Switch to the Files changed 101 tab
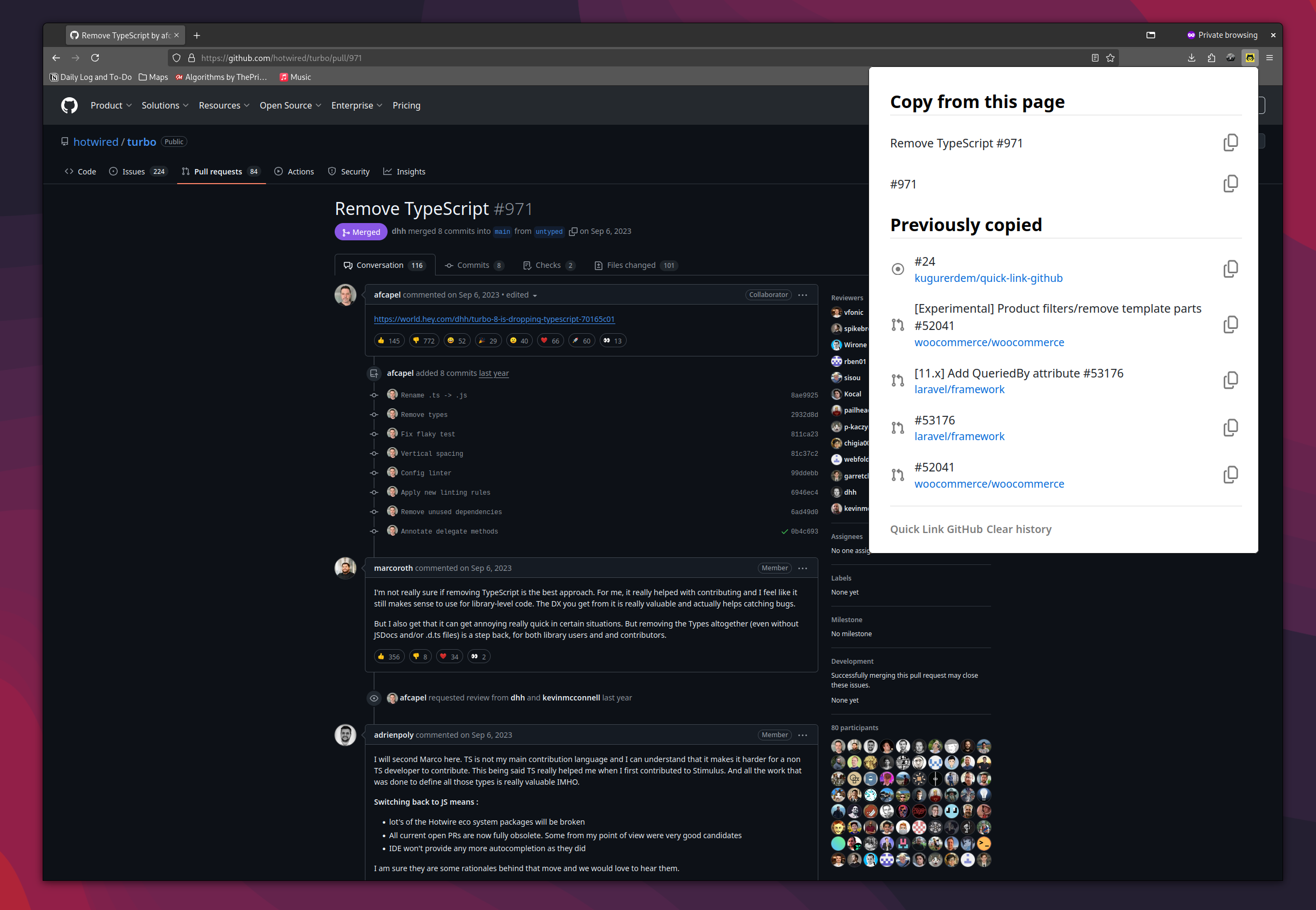The width and height of the screenshot is (1316, 910). tap(638, 265)
